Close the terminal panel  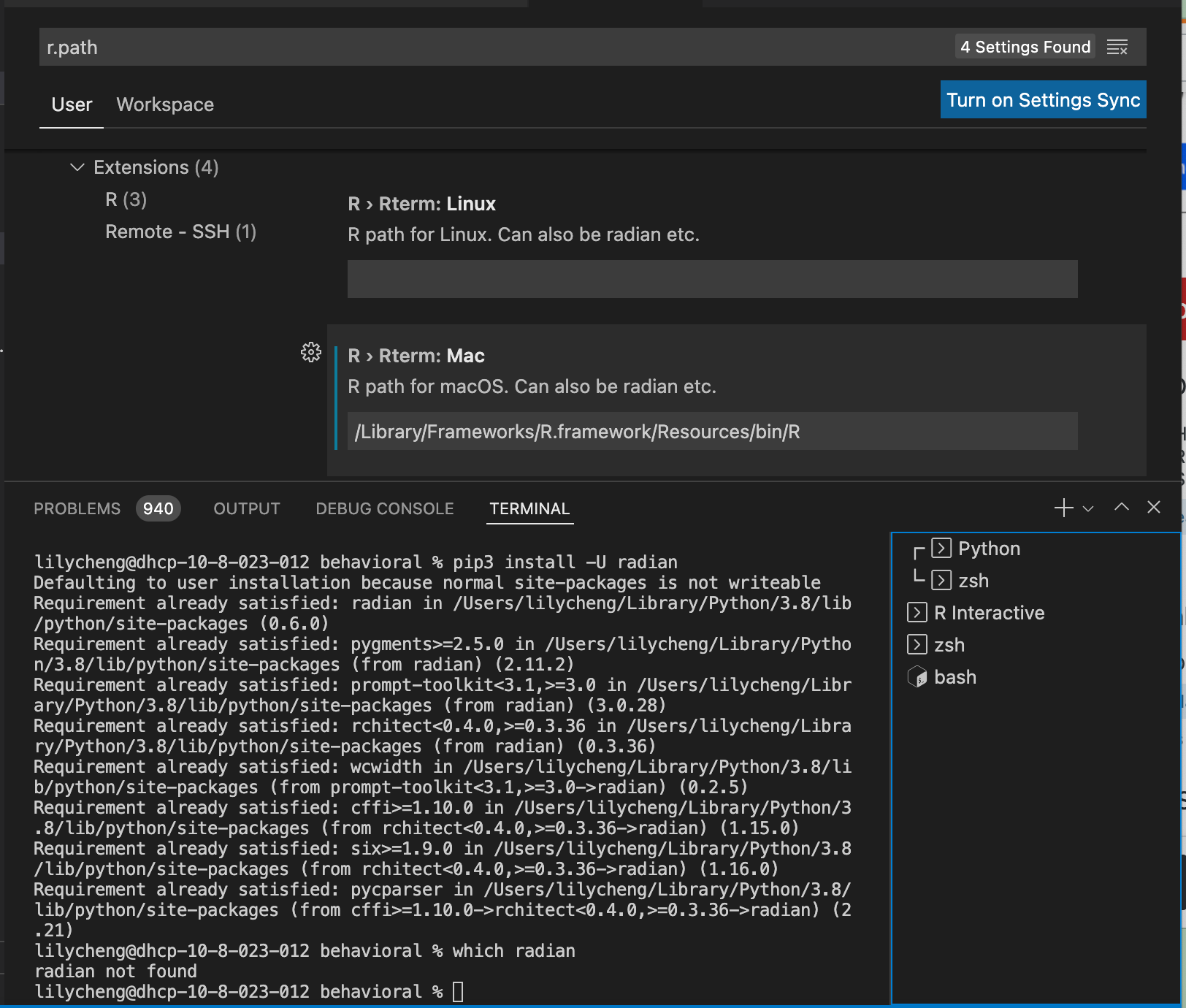(x=1153, y=508)
